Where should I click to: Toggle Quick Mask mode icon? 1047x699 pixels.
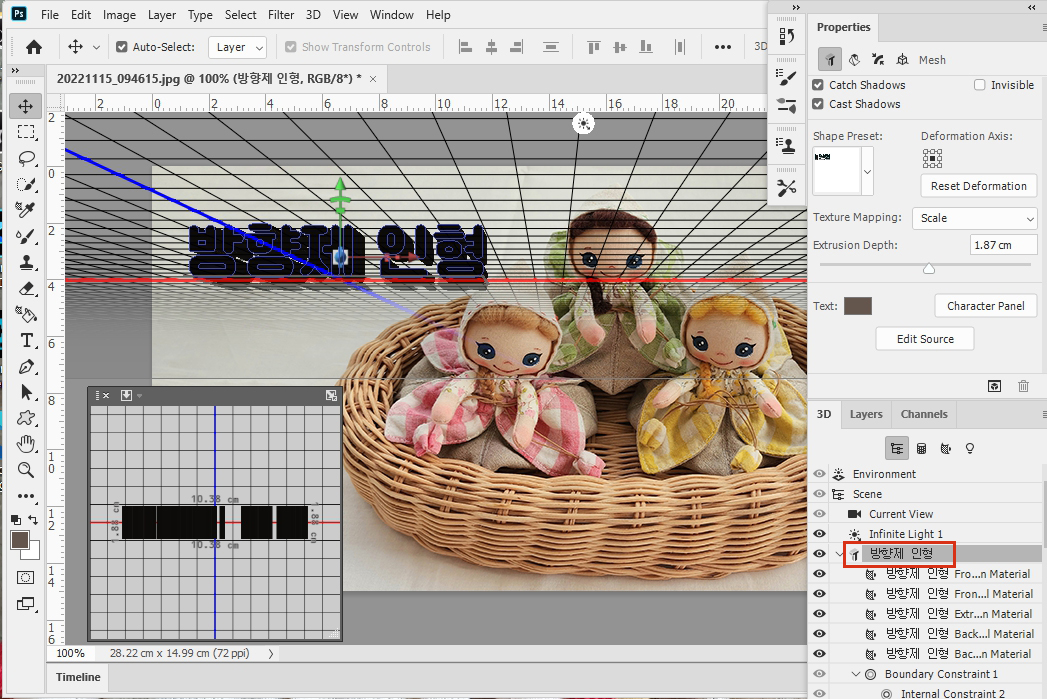pos(25,577)
